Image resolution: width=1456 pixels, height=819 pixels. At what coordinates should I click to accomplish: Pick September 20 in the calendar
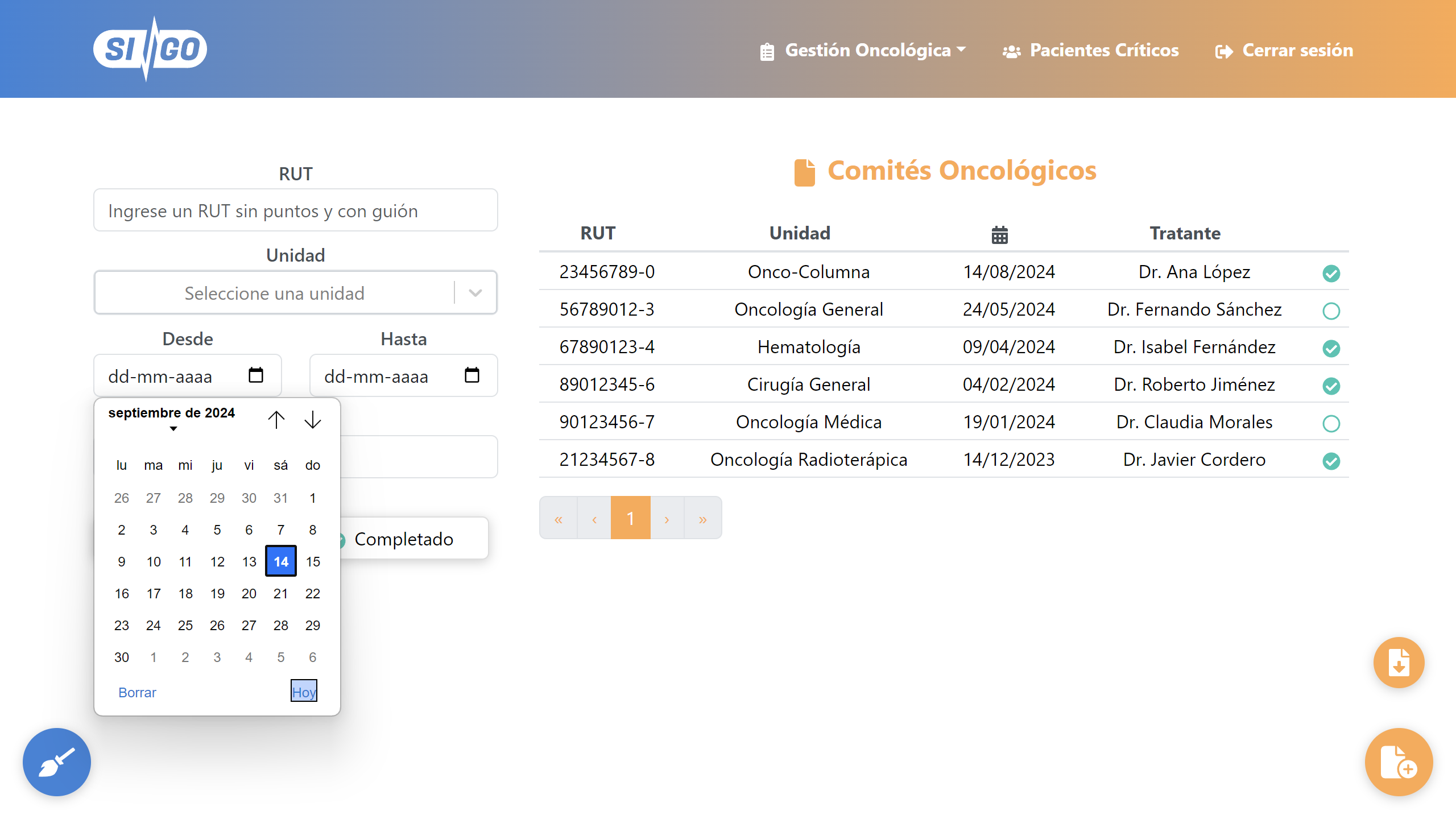(249, 593)
